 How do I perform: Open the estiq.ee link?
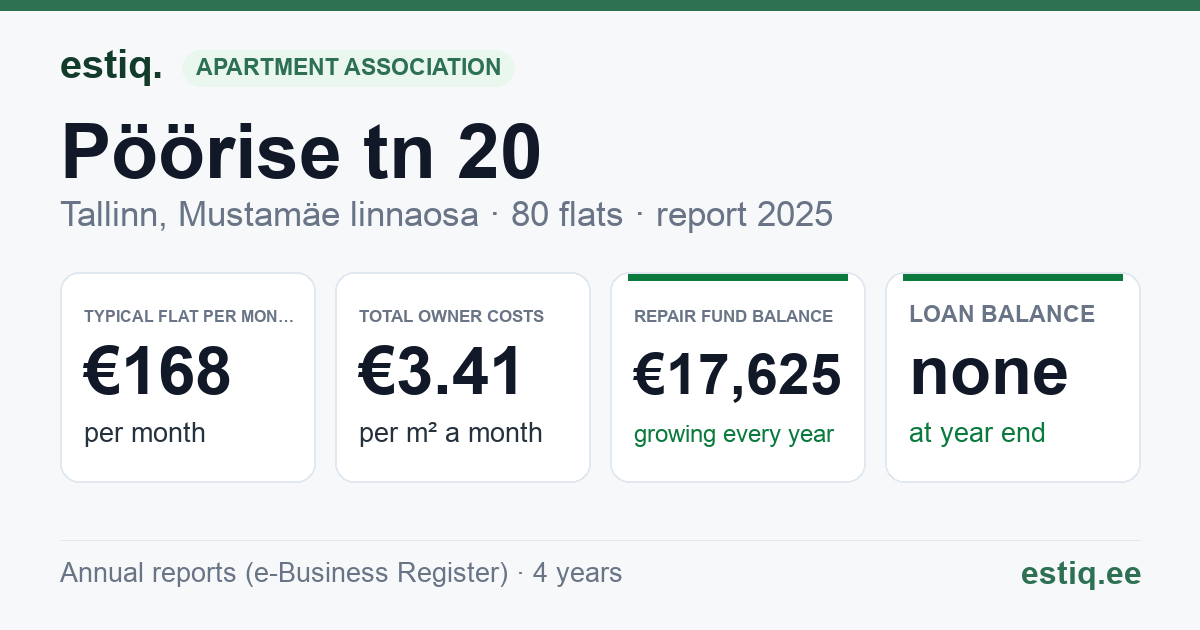coord(1081,574)
